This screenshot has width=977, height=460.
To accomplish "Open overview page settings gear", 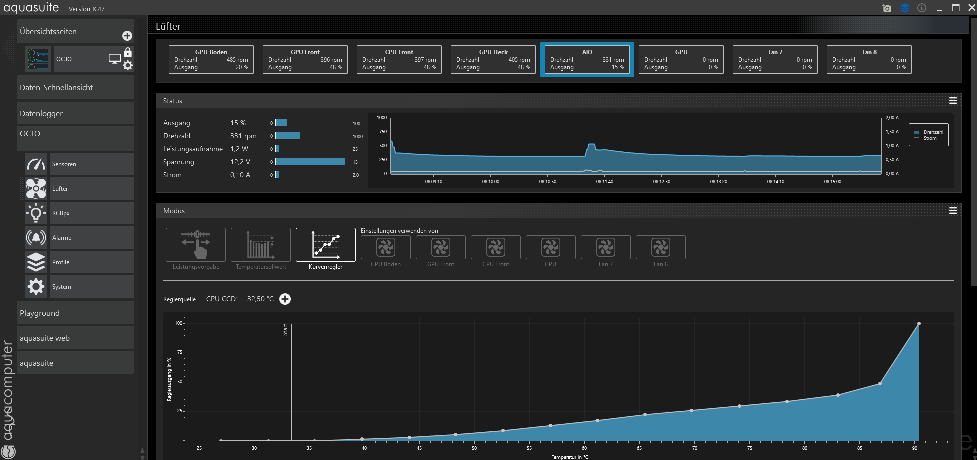I will (x=128, y=65).
